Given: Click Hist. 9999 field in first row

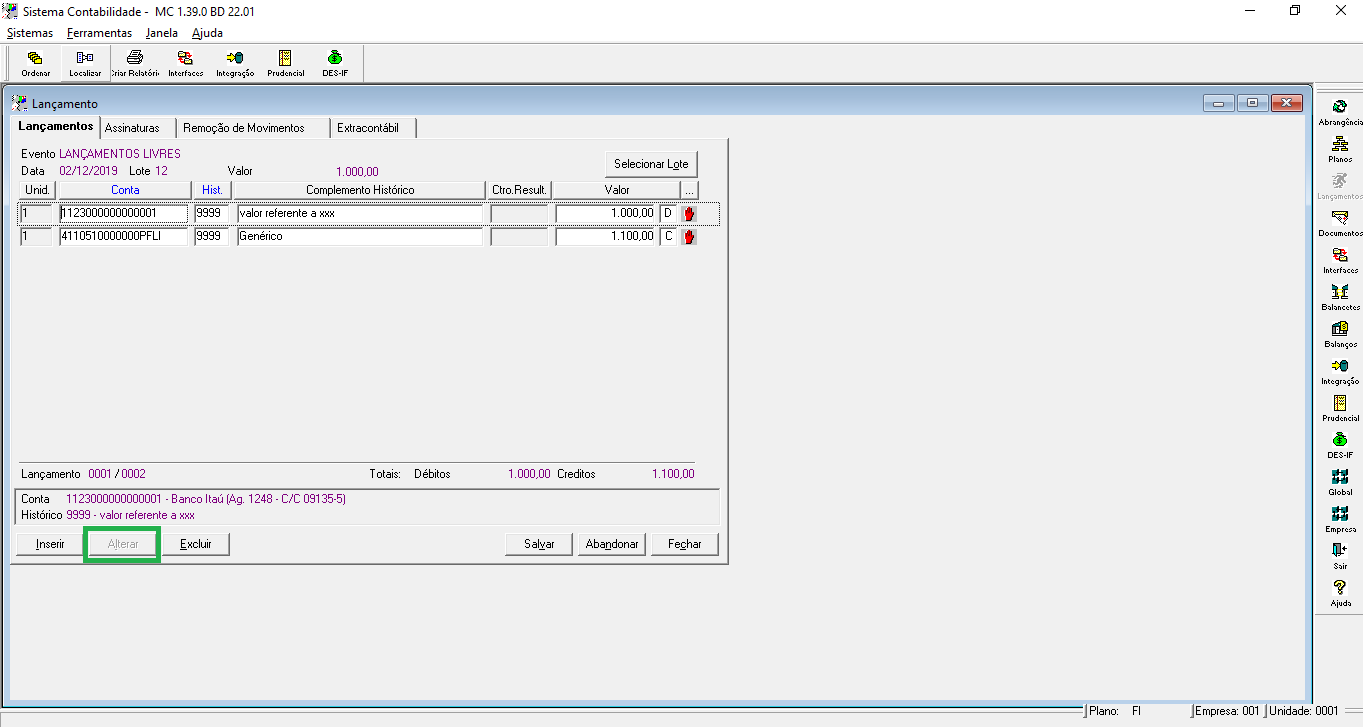Looking at the screenshot, I should [x=212, y=213].
